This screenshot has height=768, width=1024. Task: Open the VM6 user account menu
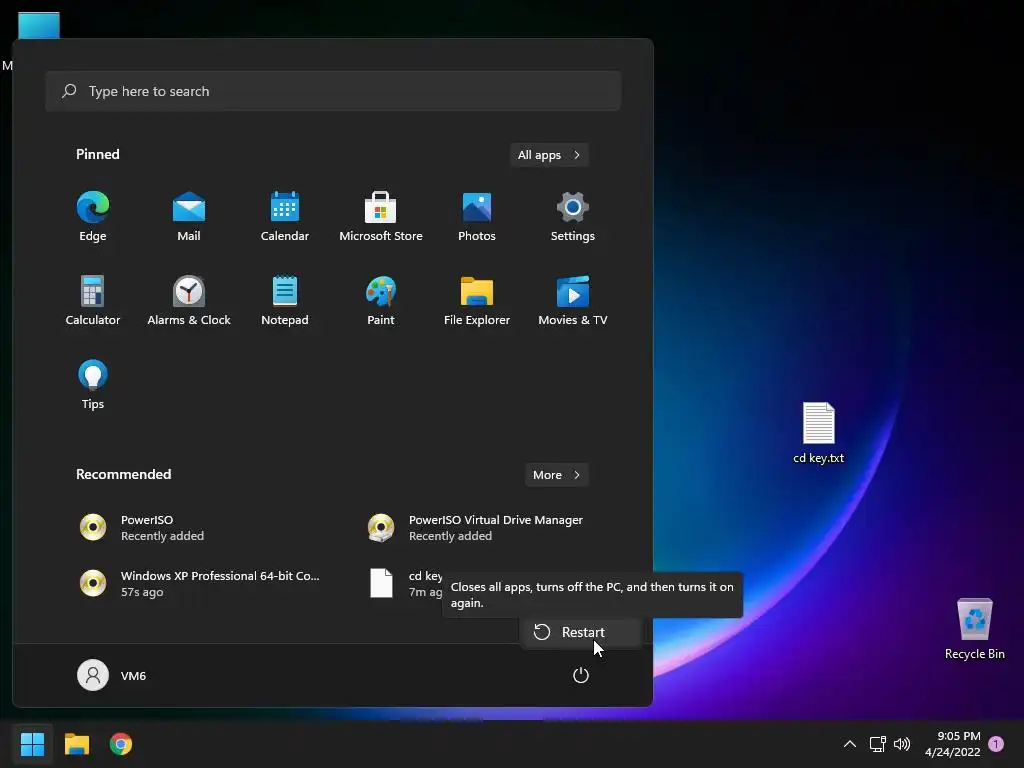pyautogui.click(x=112, y=675)
